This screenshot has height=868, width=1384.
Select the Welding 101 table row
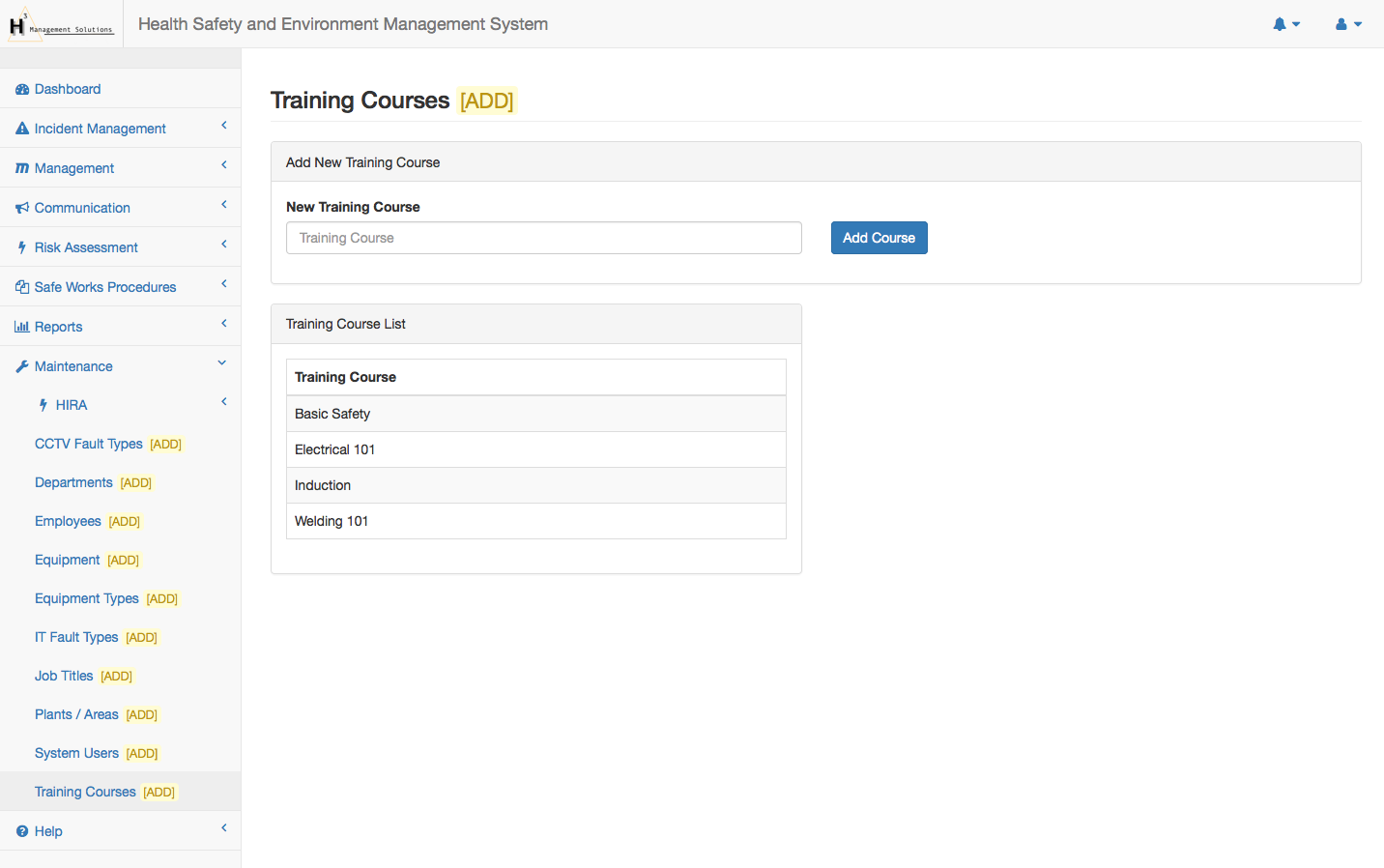[x=535, y=521]
